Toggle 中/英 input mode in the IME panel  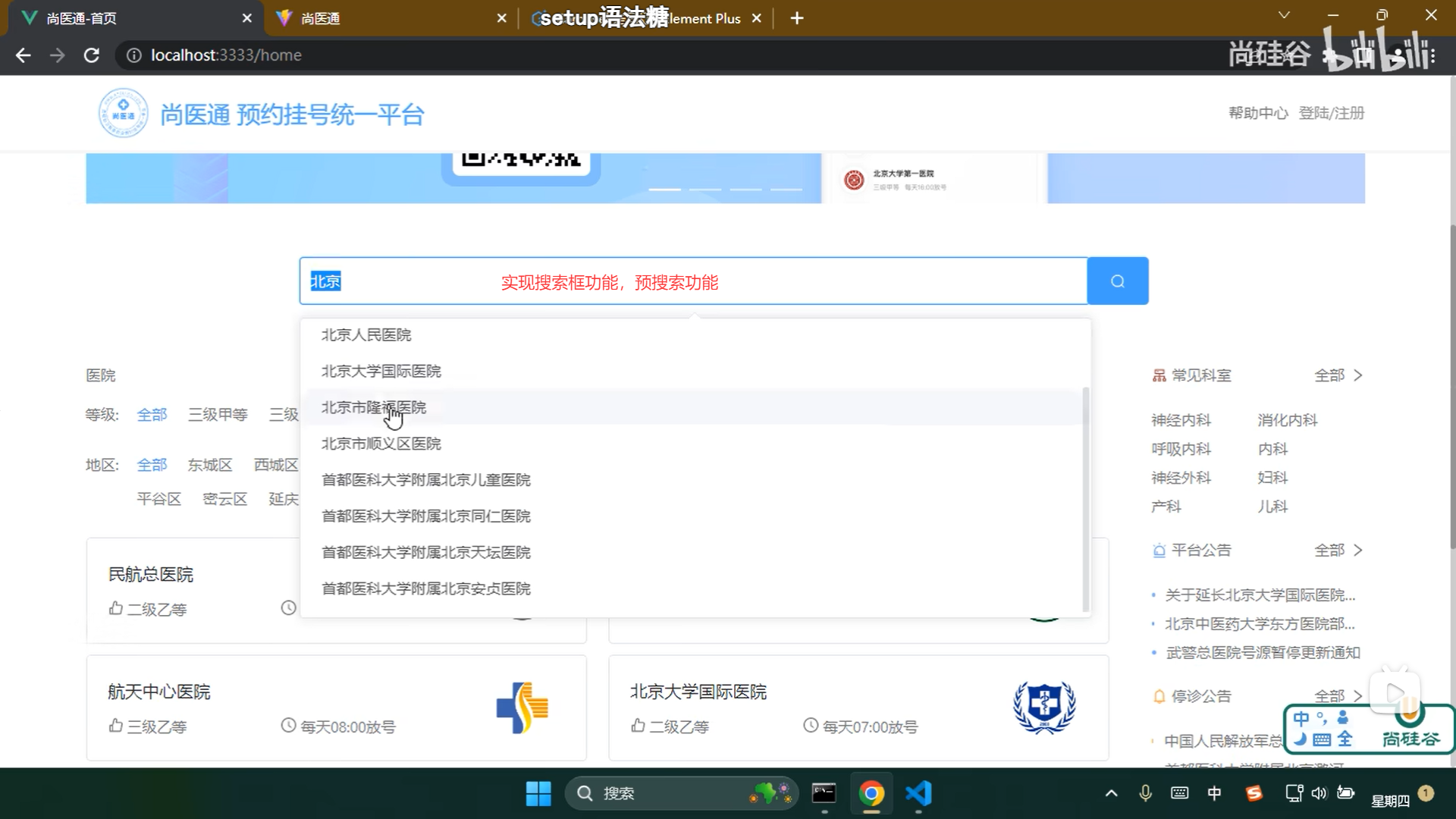1301,719
